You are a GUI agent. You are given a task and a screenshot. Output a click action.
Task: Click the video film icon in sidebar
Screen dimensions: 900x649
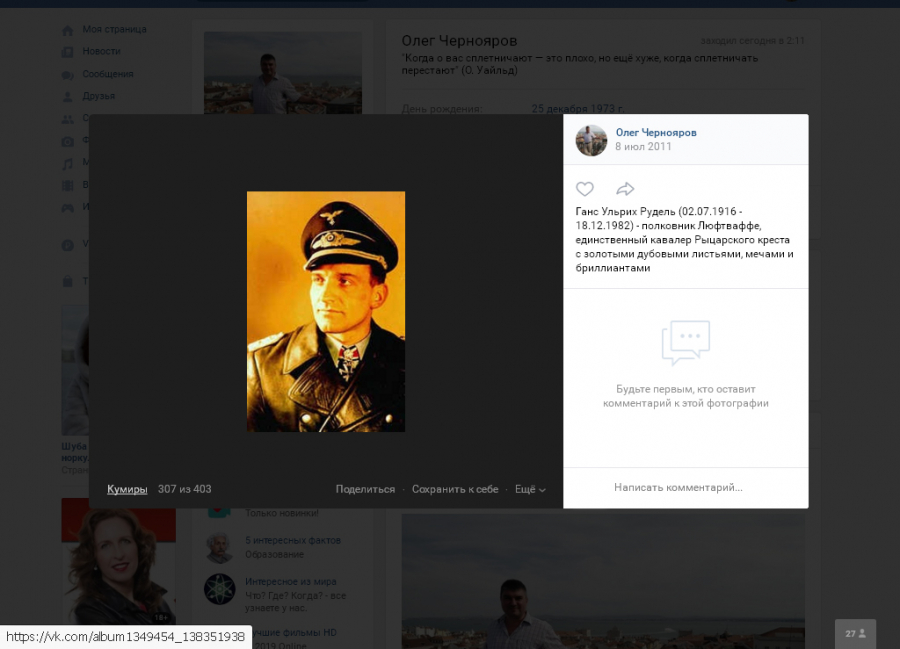68,185
